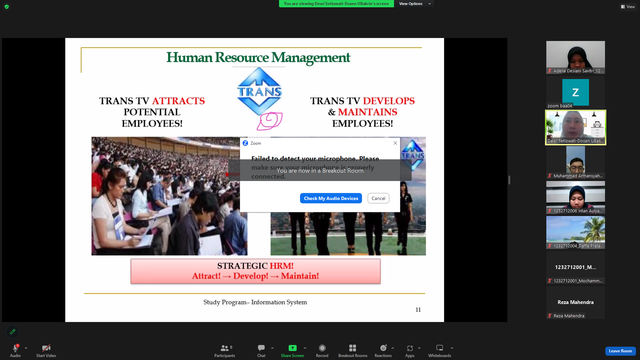Expand chat options arrow beside Chat
This screenshot has height=360, width=640.
point(272,348)
